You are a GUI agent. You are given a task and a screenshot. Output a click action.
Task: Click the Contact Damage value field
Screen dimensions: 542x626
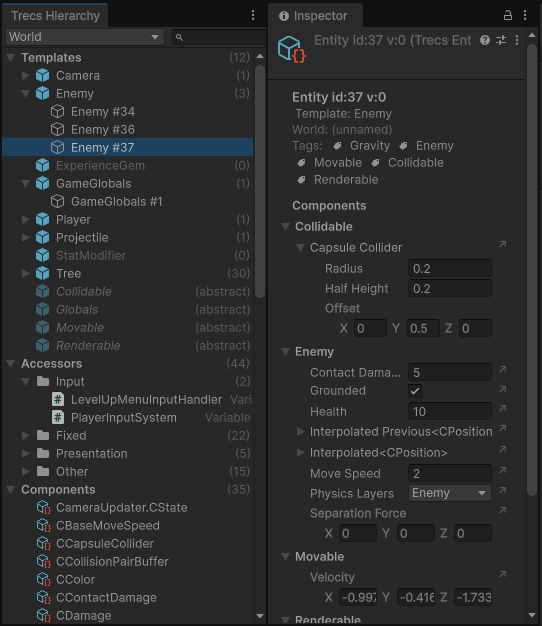pyautogui.click(x=450, y=372)
